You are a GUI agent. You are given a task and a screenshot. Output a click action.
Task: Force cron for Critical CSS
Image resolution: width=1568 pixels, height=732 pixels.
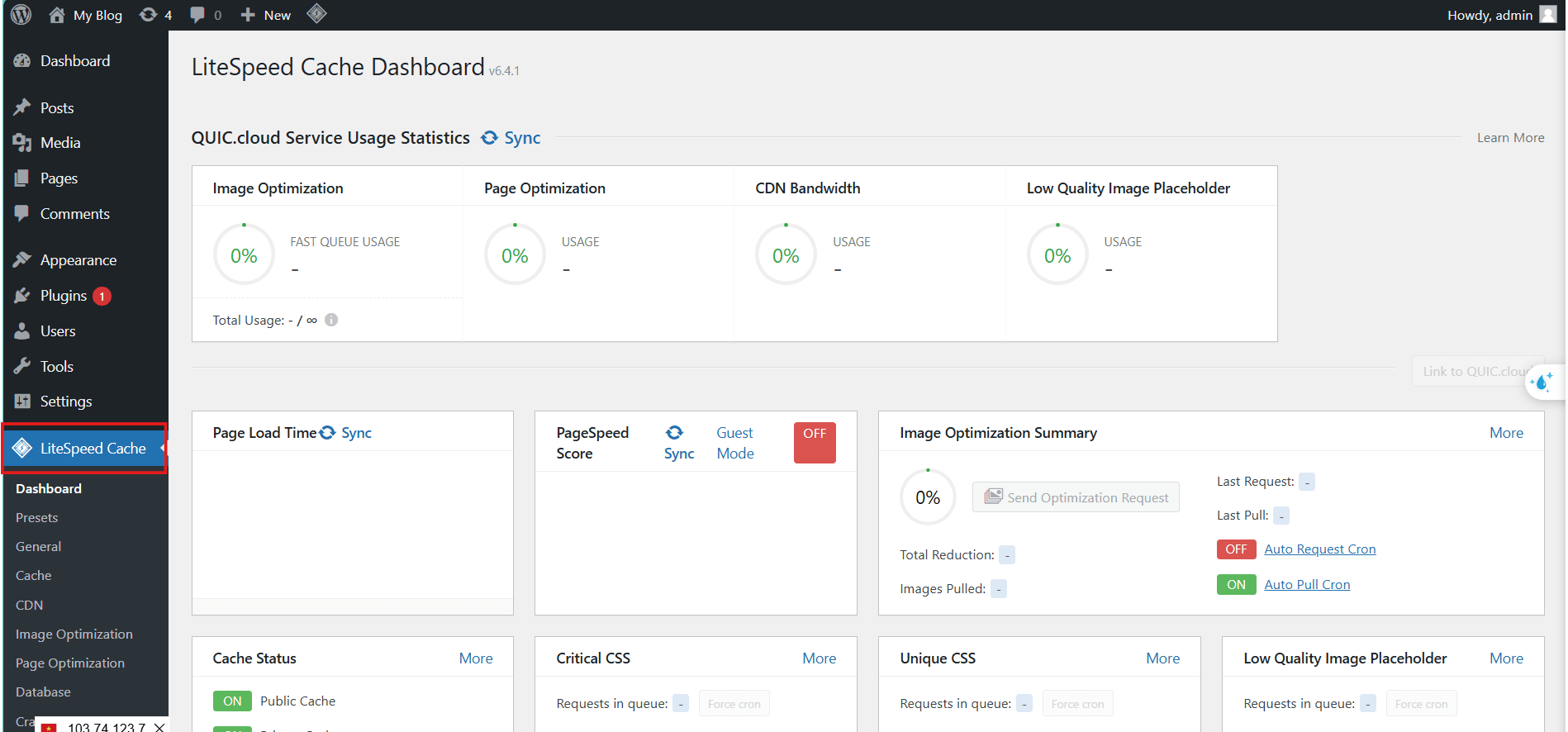coord(734,704)
